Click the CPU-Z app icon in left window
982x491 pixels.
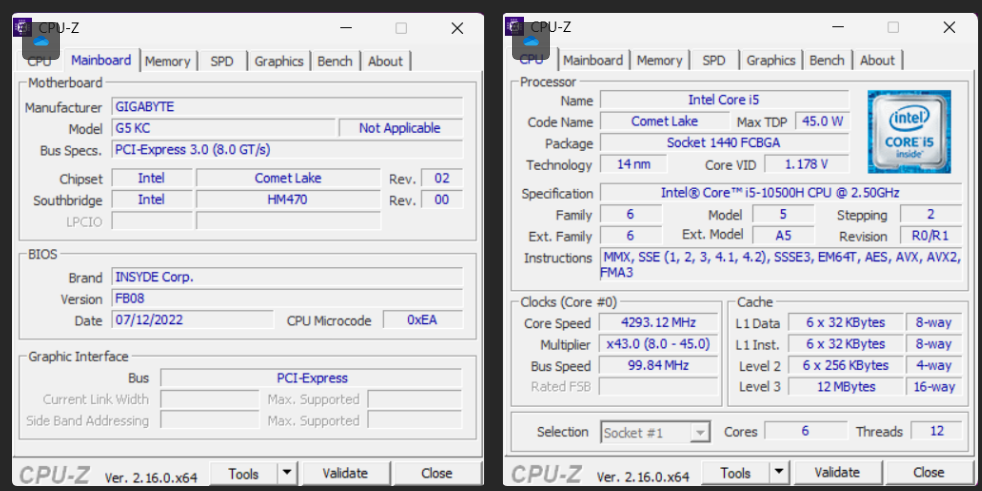click(23, 28)
